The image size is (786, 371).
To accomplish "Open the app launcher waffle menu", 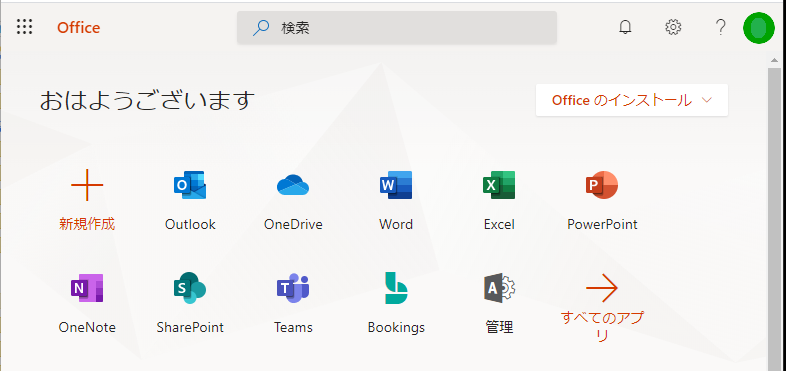I will coord(24,27).
